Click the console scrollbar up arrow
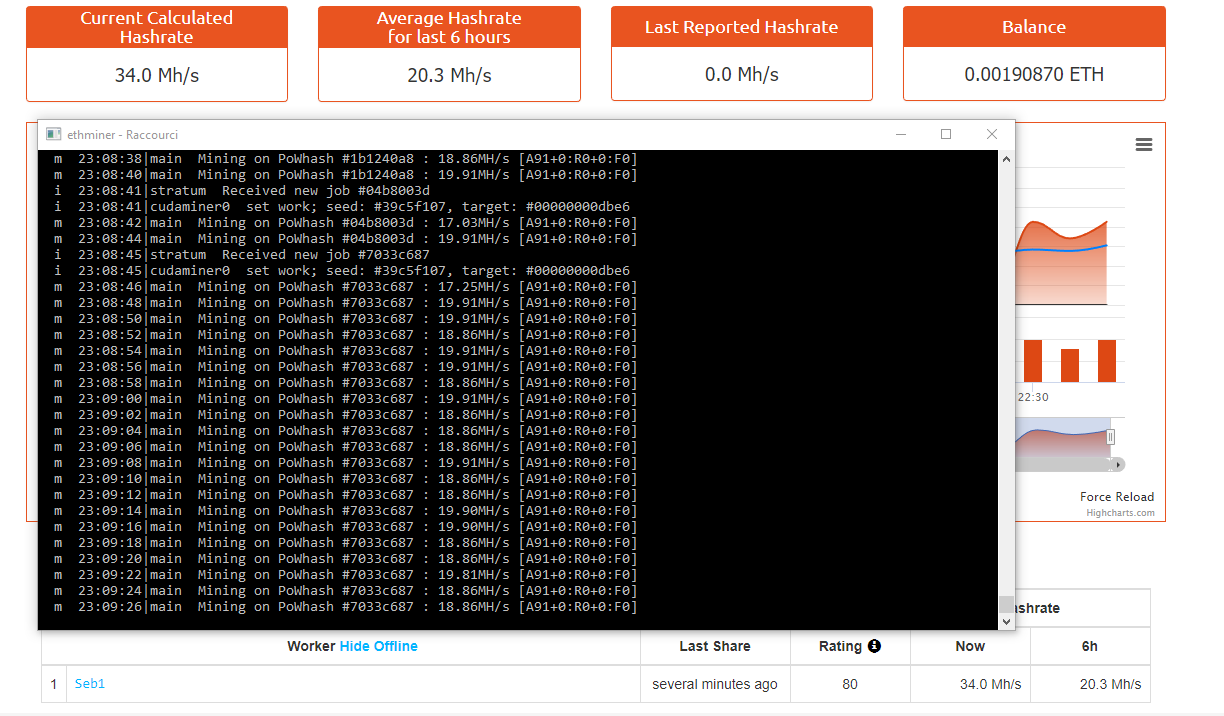 [x=1007, y=158]
